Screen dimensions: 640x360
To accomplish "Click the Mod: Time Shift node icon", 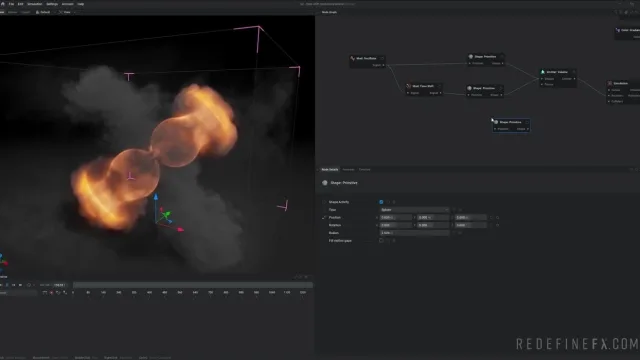I will click(408, 86).
